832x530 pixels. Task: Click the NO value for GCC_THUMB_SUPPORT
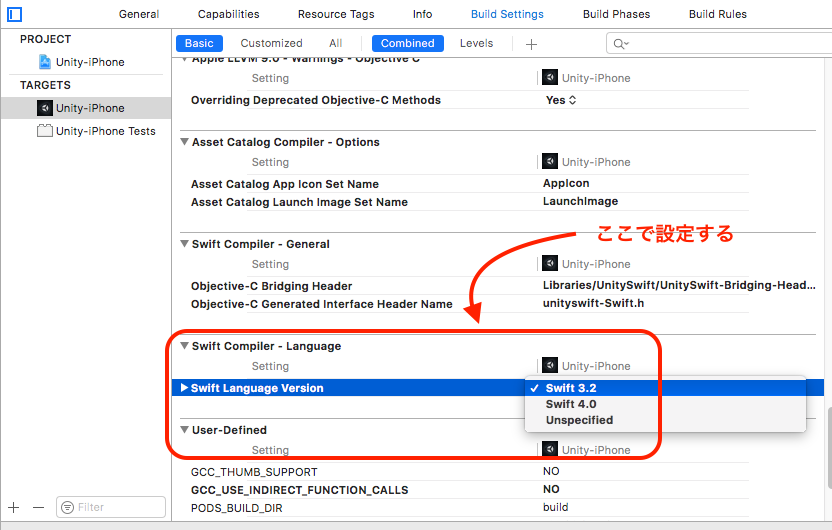pos(551,471)
